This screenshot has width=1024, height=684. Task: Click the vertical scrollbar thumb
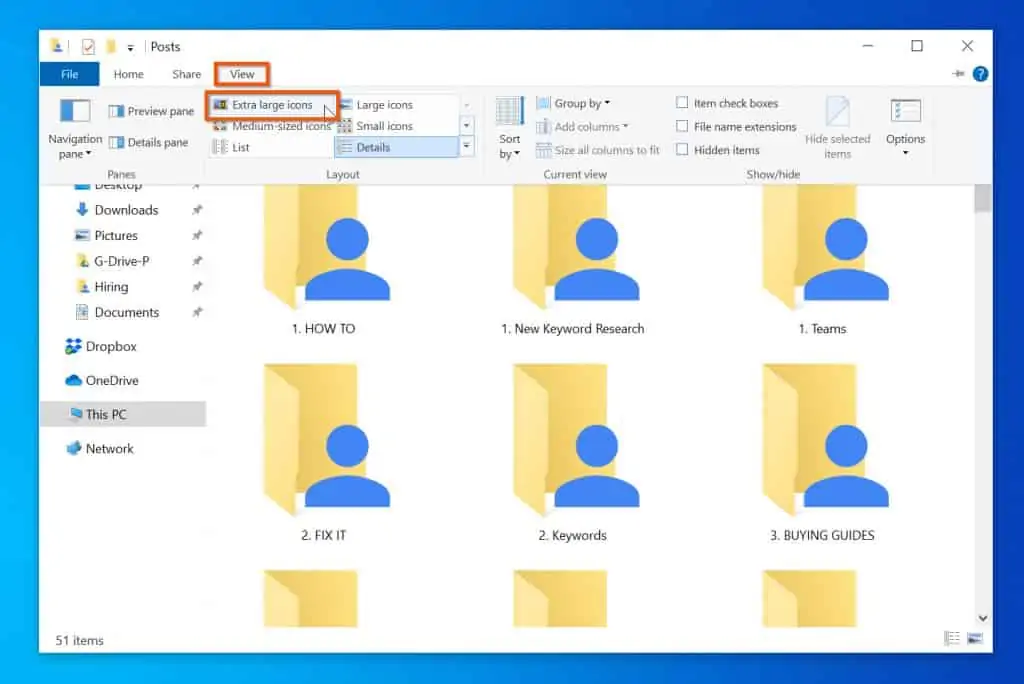(982, 199)
